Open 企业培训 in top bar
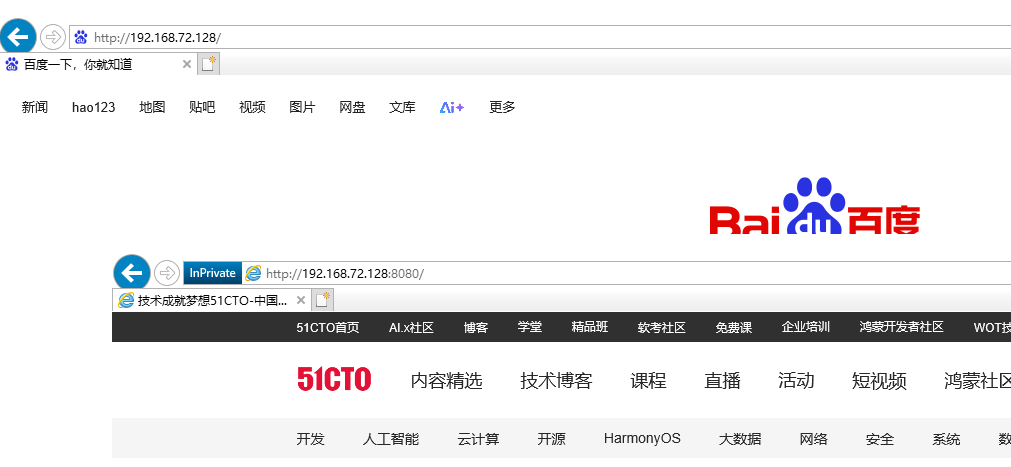This screenshot has width=1011, height=467. pyautogui.click(x=805, y=328)
